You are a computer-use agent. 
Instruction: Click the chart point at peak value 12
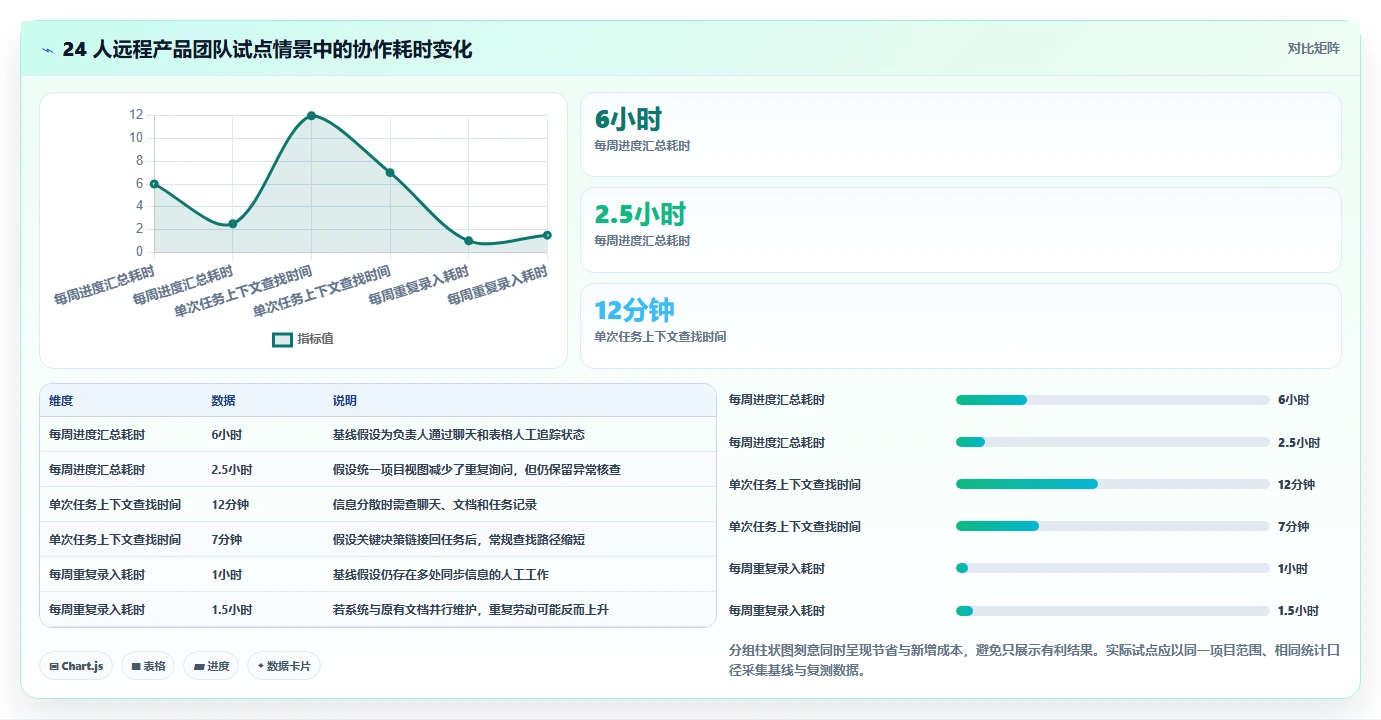pos(311,116)
